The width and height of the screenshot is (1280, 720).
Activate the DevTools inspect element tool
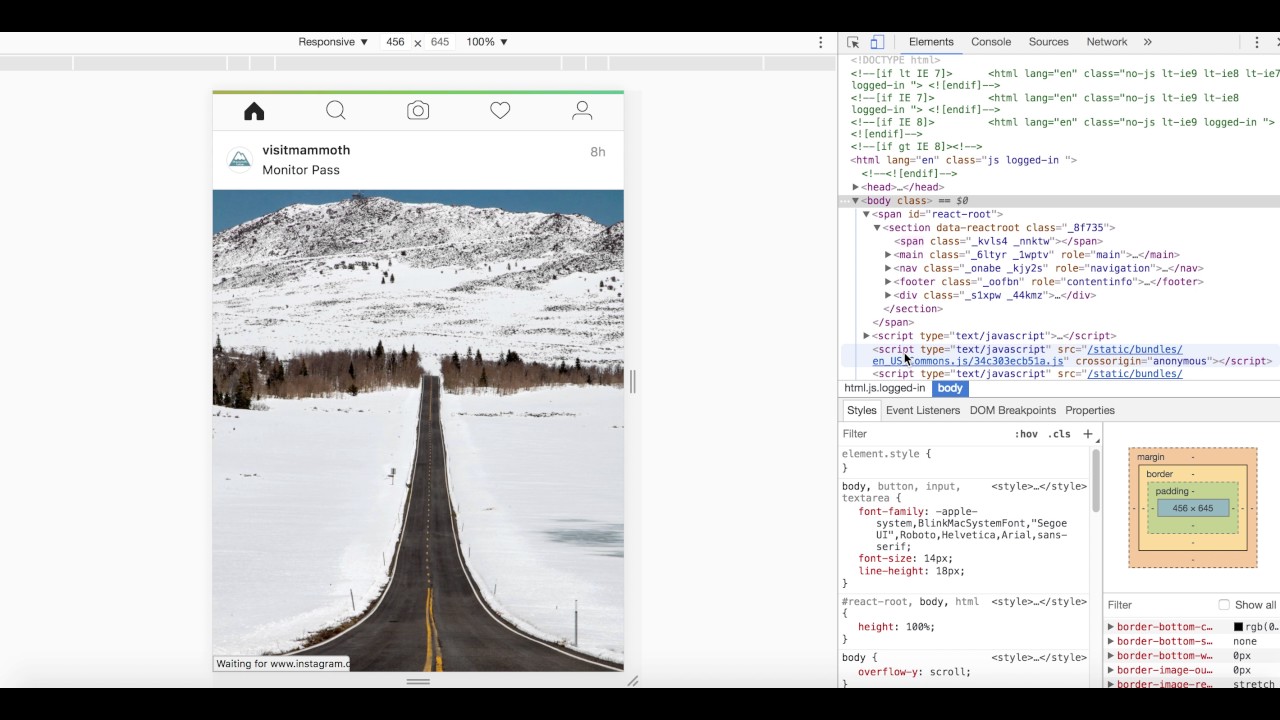(853, 42)
